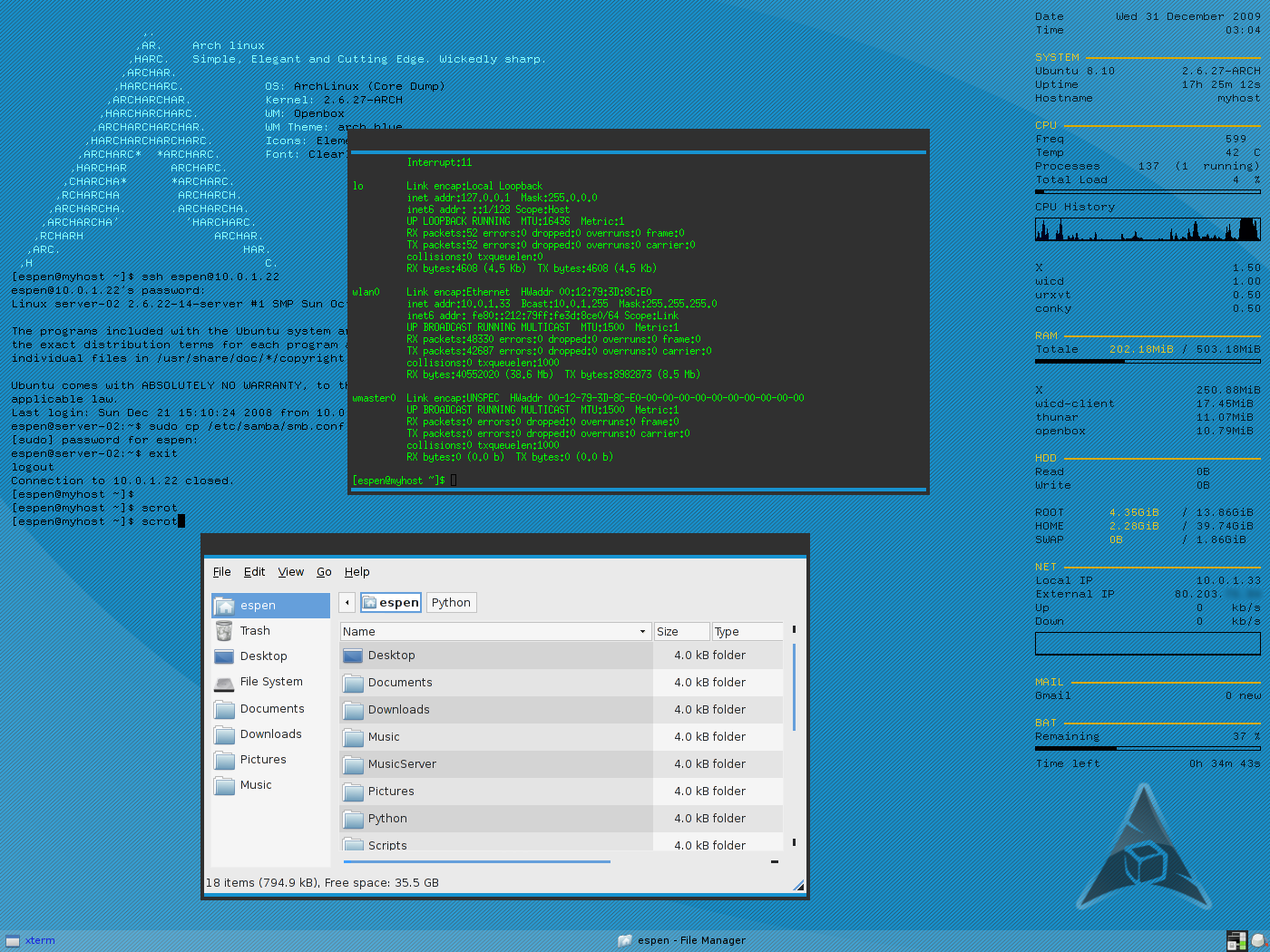This screenshot has width=1270, height=952.
Task: Click the Documents row size value
Action: click(x=691, y=683)
